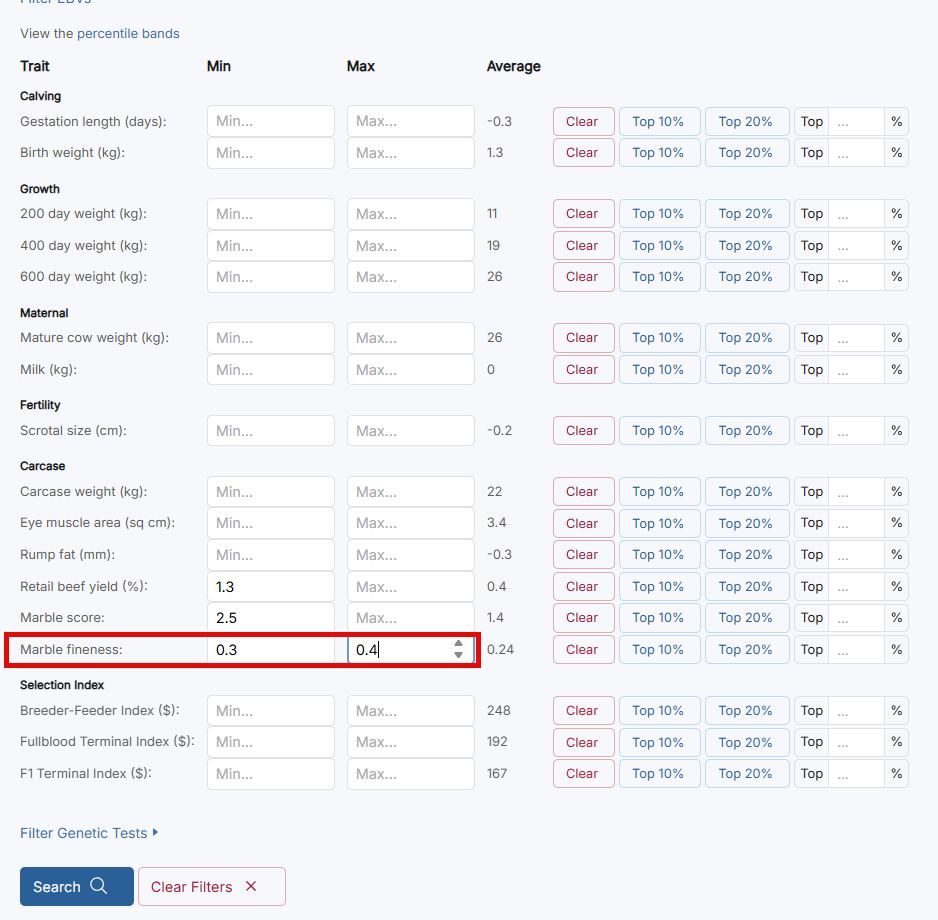Expand the Filter Genetic Tests section
The width and height of the screenshot is (938, 920).
tap(89, 833)
